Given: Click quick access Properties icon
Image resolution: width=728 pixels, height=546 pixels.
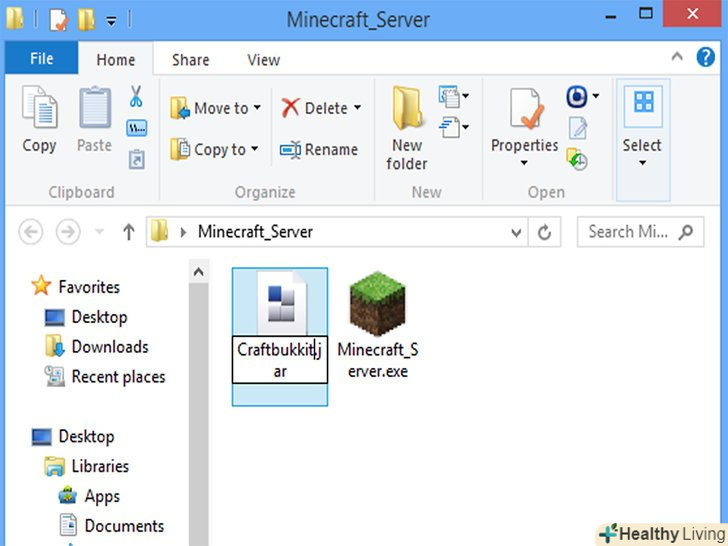Looking at the screenshot, I should pyautogui.click(x=59, y=20).
